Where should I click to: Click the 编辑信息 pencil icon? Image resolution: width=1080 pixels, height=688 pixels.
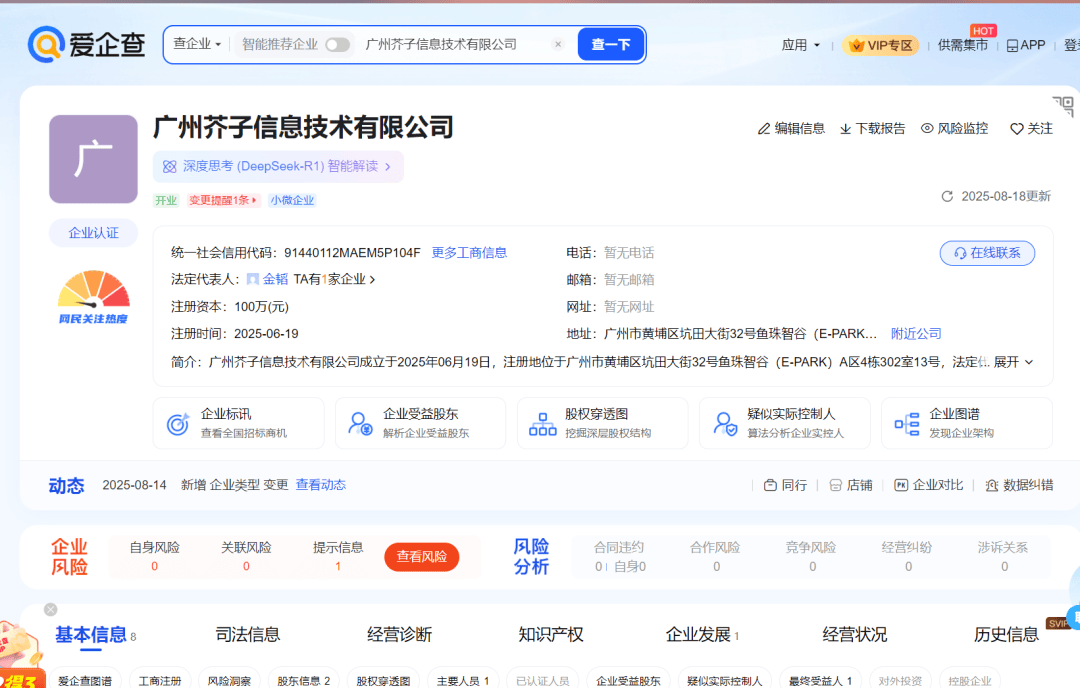764,129
